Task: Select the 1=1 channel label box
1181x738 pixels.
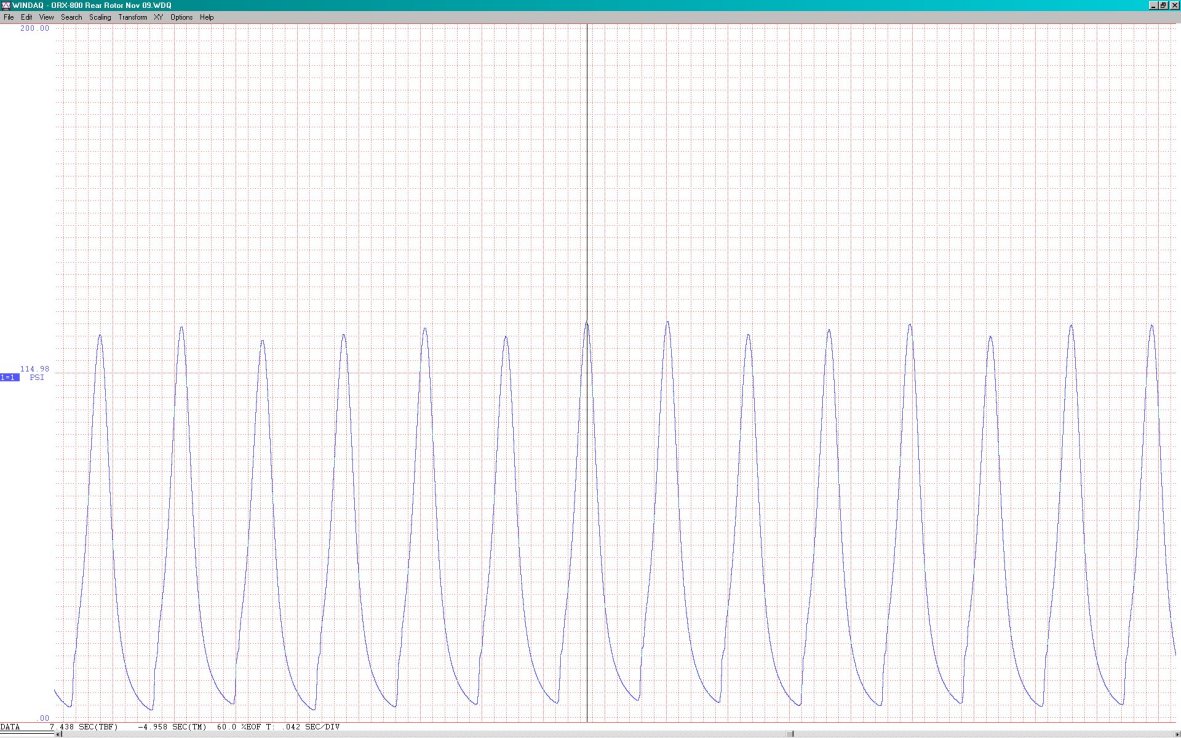Action: [x=10, y=377]
